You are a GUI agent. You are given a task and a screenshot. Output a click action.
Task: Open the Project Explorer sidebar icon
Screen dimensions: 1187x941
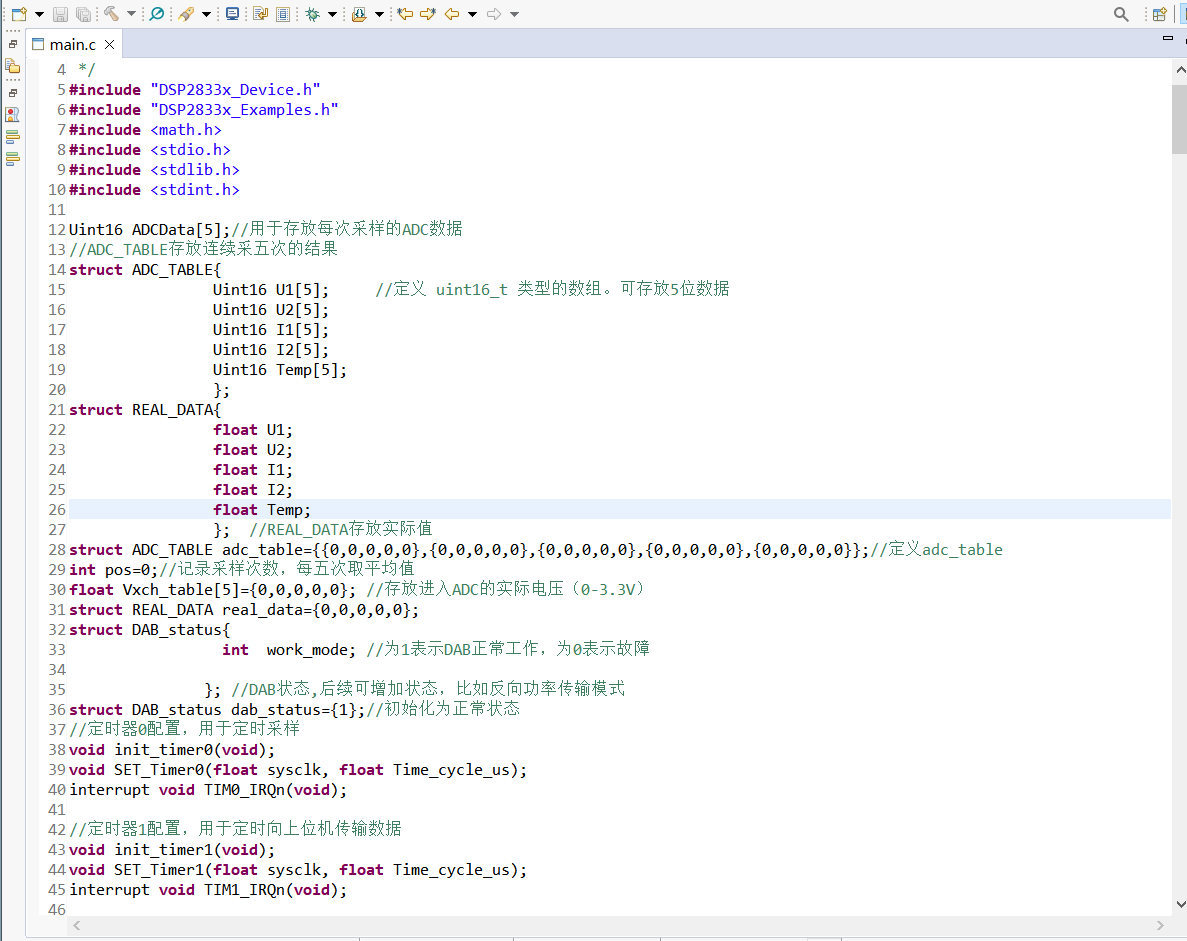tap(12, 66)
